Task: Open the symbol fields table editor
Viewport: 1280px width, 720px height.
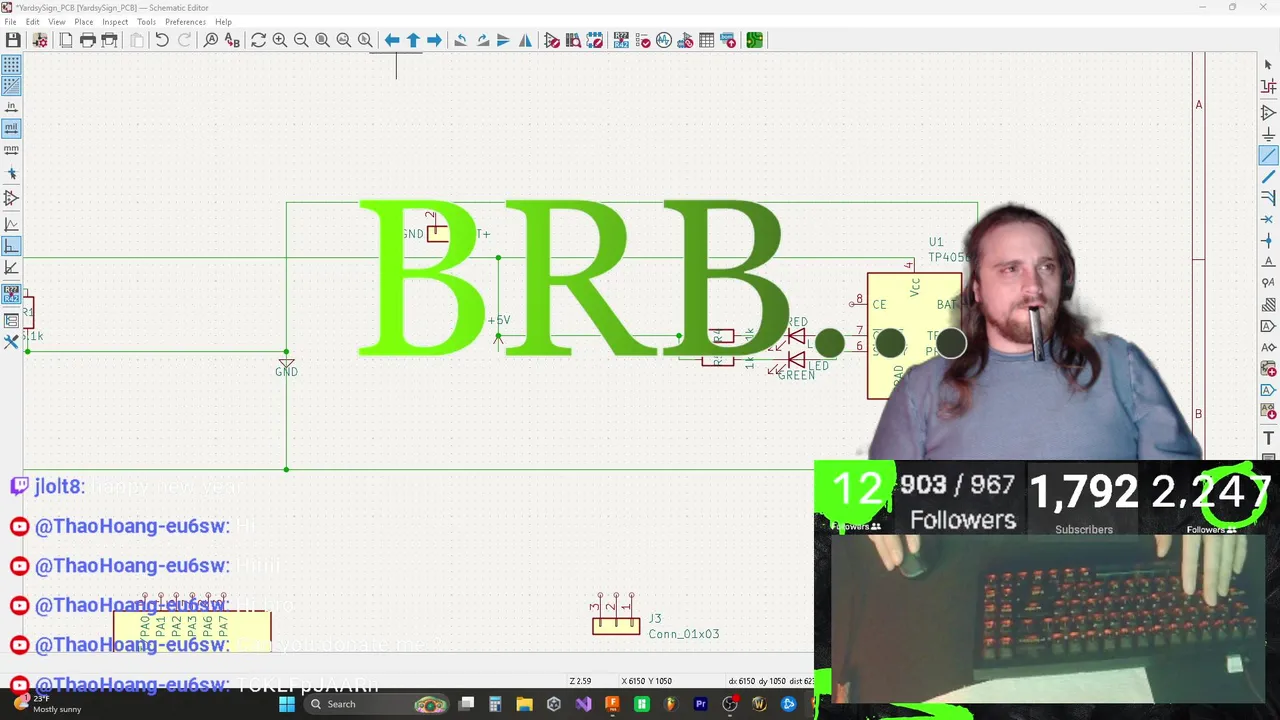Action: click(x=707, y=40)
